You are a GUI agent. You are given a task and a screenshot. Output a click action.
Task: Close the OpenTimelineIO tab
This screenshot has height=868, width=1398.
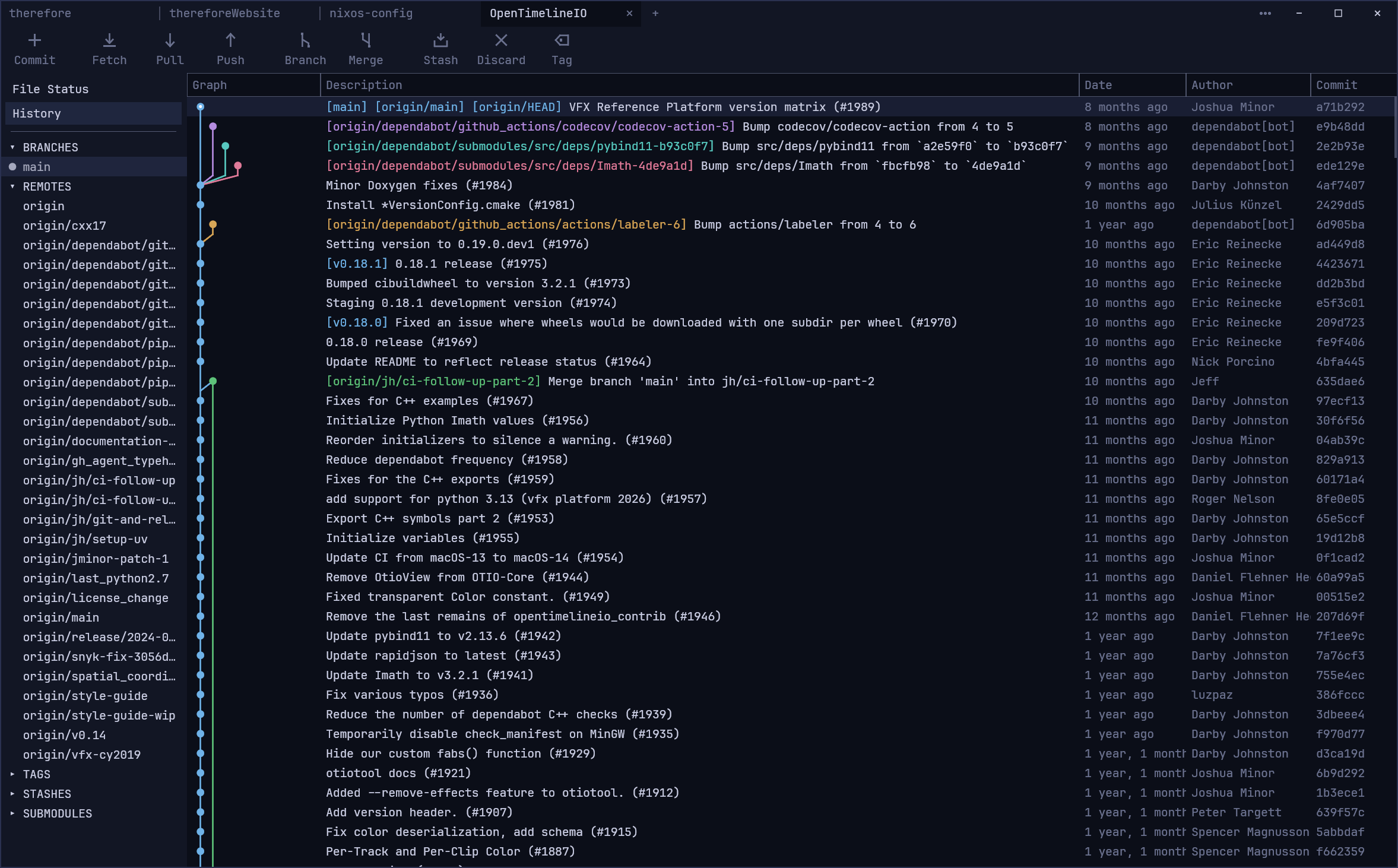[x=629, y=13]
